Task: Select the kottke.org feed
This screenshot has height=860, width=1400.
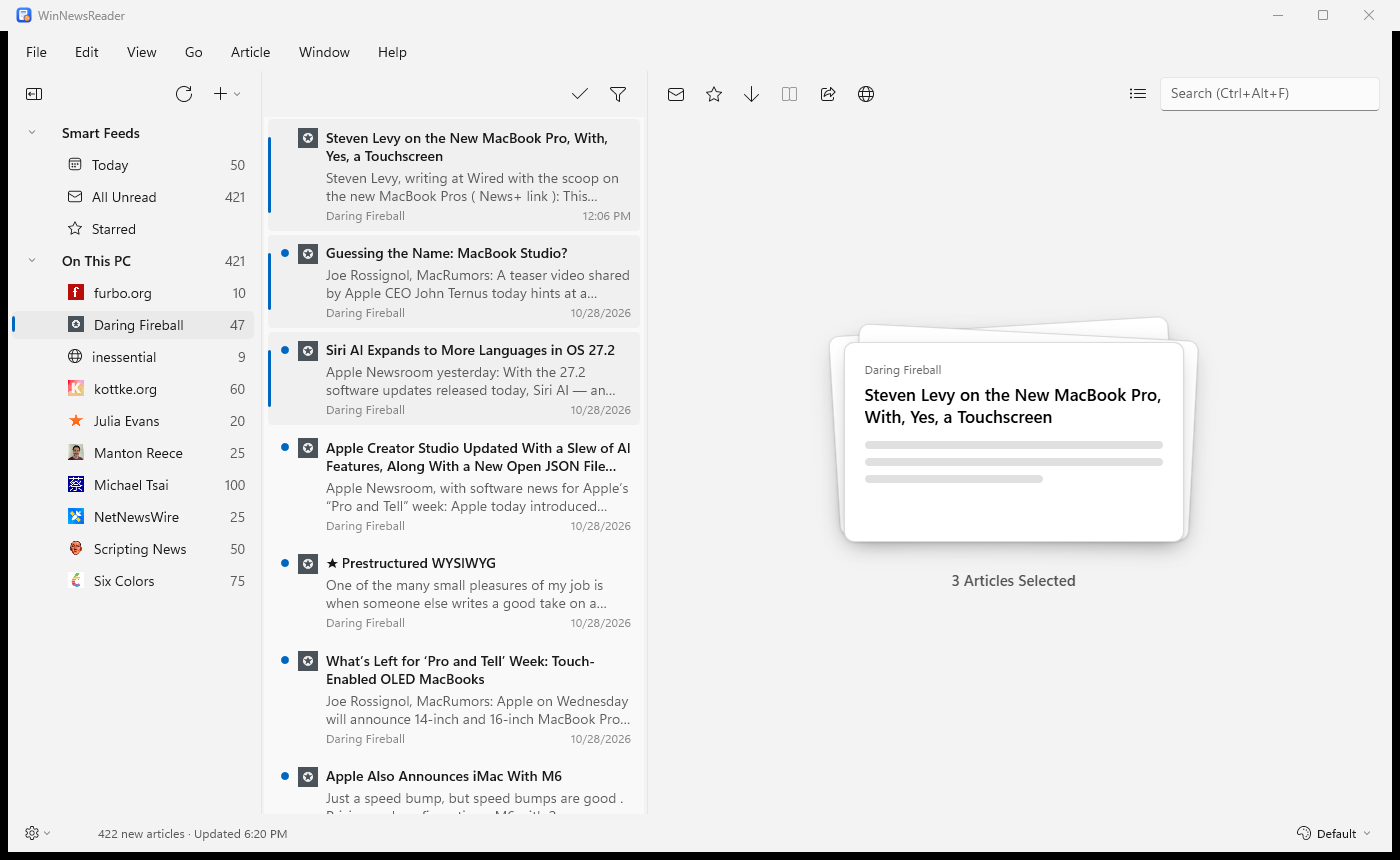Action: tap(133, 389)
